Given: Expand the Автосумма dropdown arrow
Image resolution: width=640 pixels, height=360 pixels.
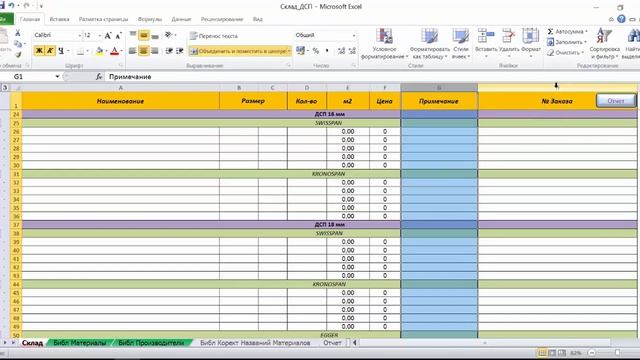Looking at the screenshot, I should point(586,31).
